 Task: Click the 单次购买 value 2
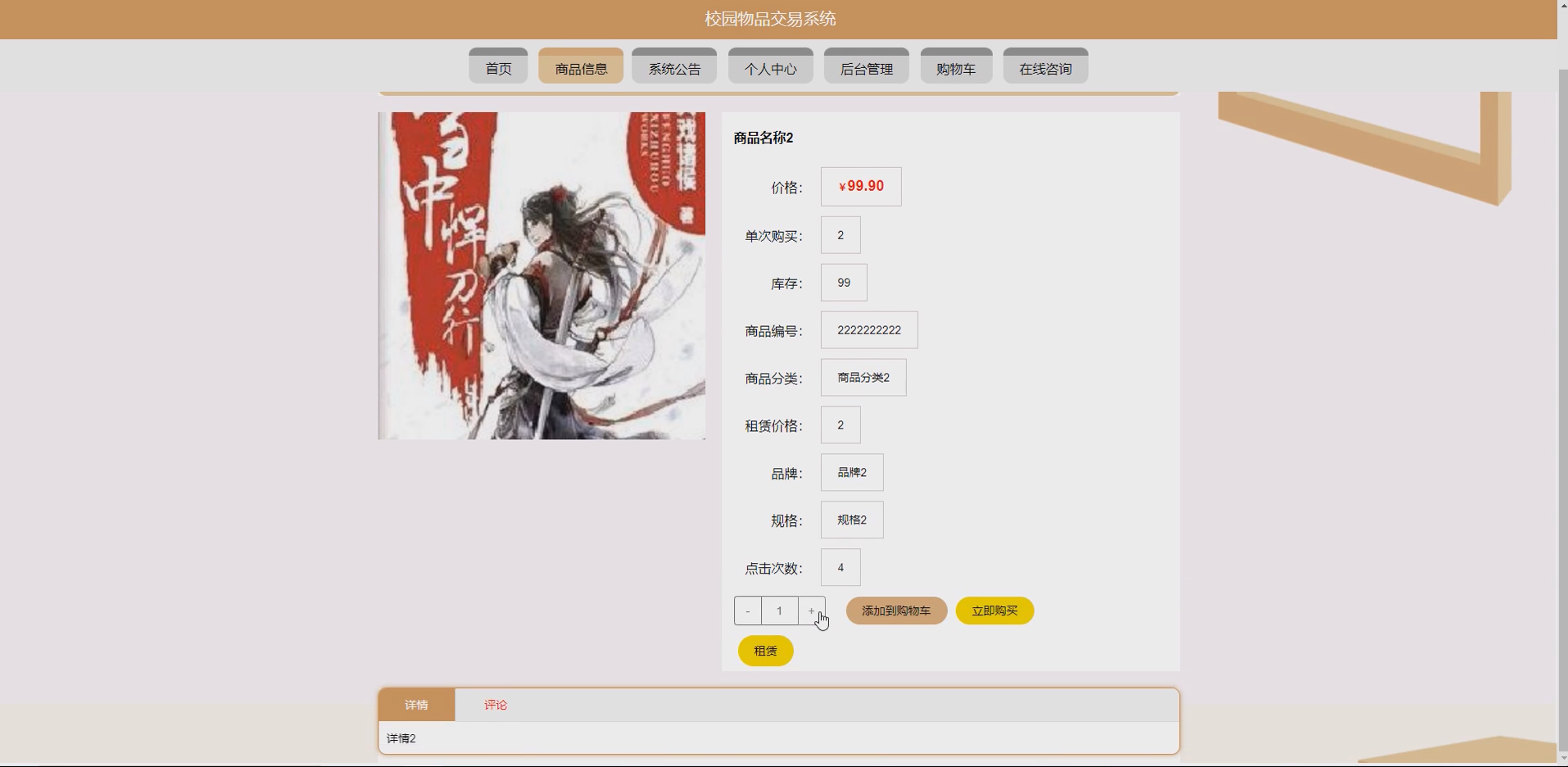pos(841,235)
